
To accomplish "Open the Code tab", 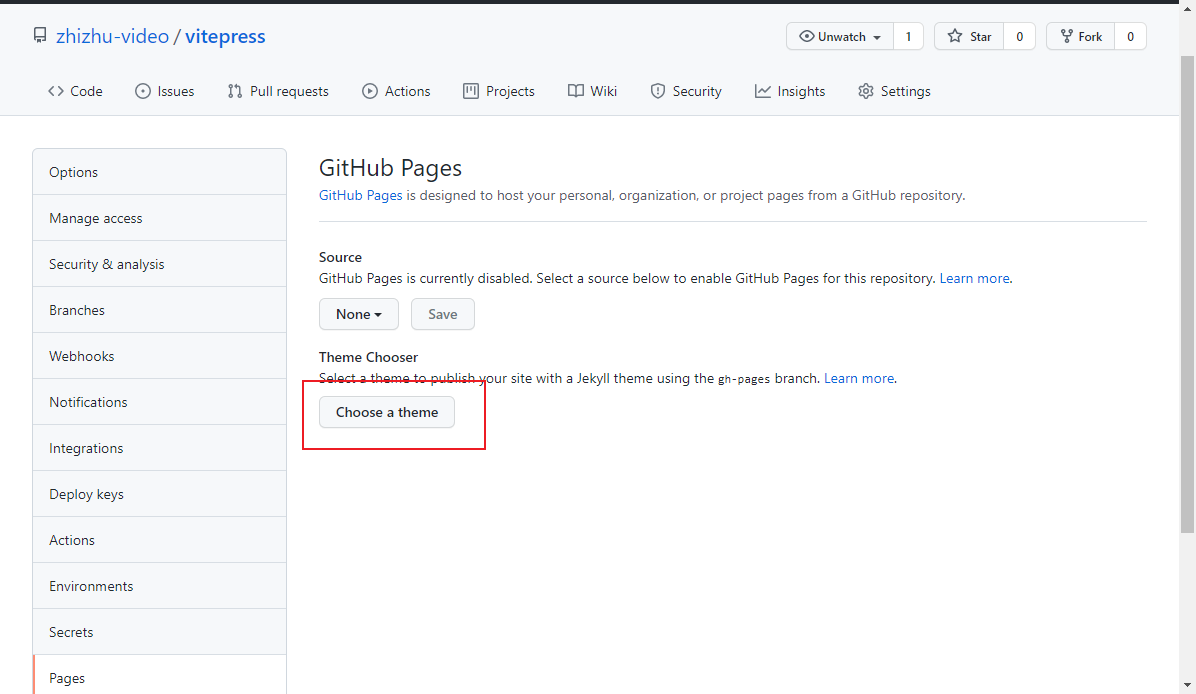I will pos(75,92).
